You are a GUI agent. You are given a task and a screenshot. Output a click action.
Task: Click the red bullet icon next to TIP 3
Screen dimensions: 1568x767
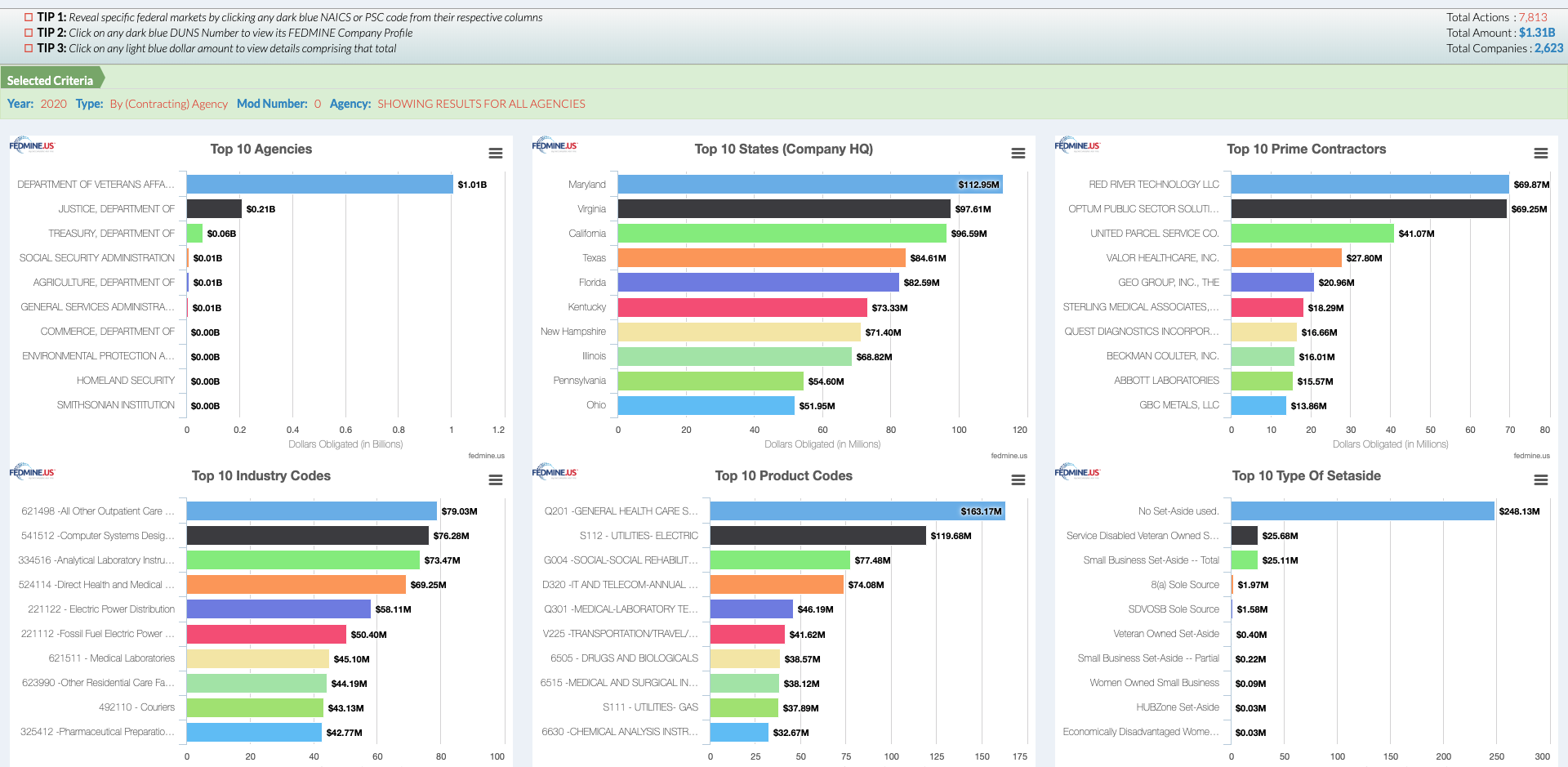pyautogui.click(x=29, y=48)
